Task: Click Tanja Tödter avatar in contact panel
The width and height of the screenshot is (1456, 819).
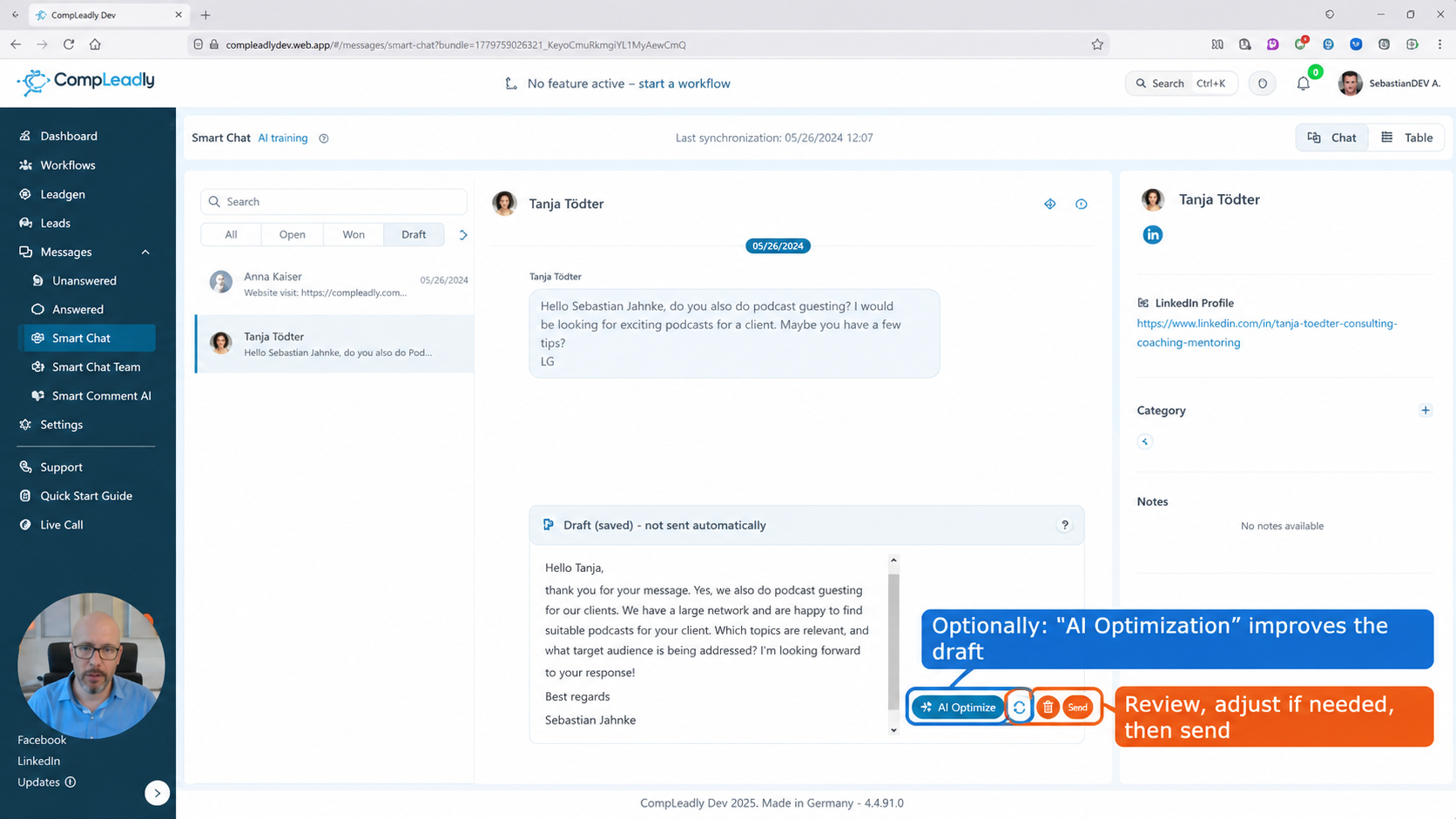Action: [1153, 199]
